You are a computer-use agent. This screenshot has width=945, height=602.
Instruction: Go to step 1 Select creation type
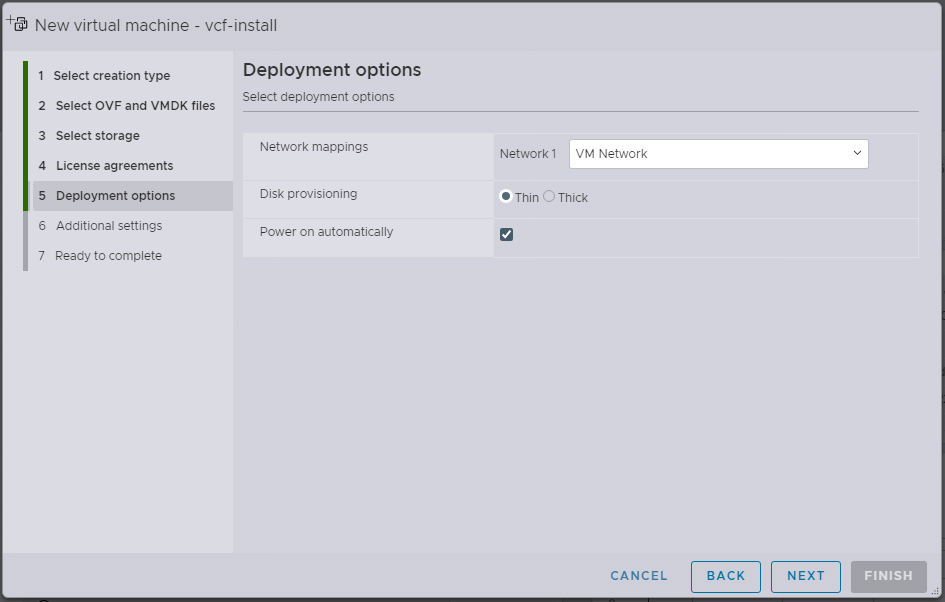click(x=111, y=76)
